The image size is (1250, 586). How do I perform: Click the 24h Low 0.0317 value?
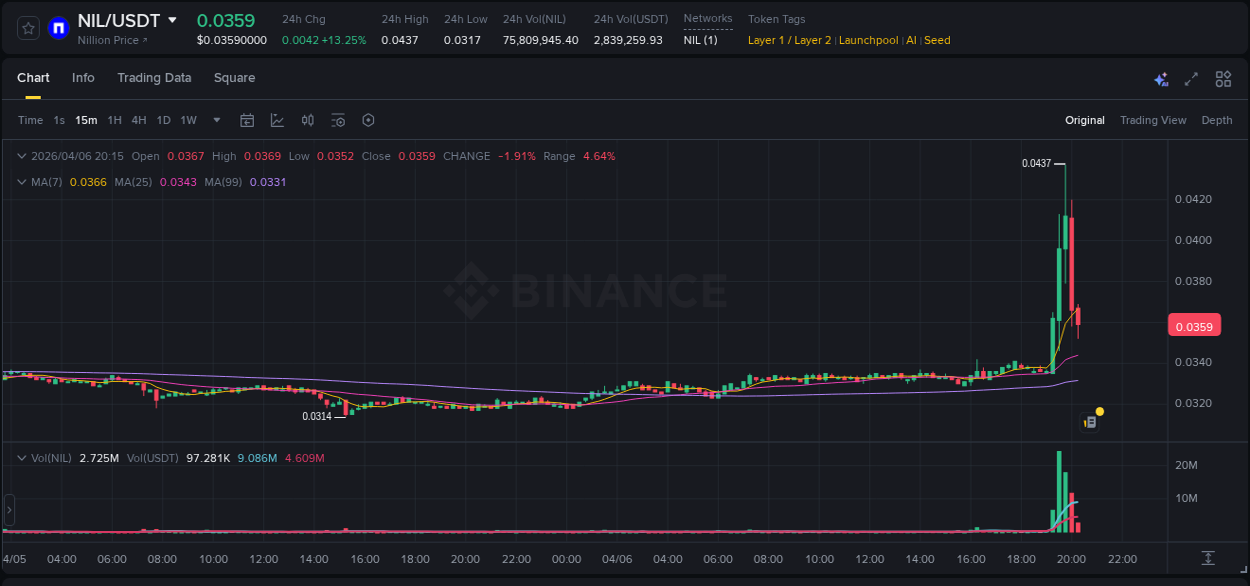point(462,40)
